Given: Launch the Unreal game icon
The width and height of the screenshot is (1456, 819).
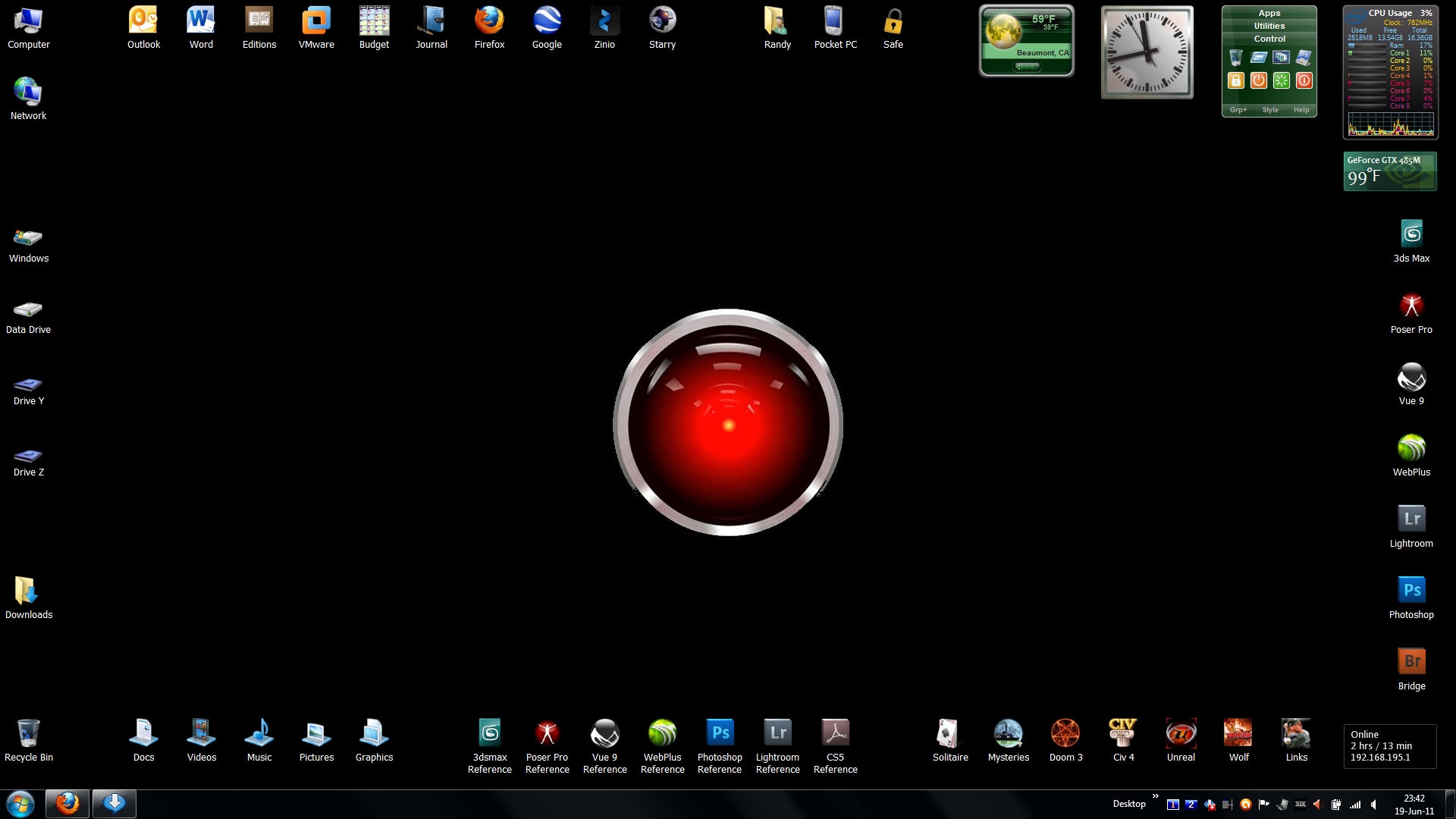Looking at the screenshot, I should tap(1181, 741).
